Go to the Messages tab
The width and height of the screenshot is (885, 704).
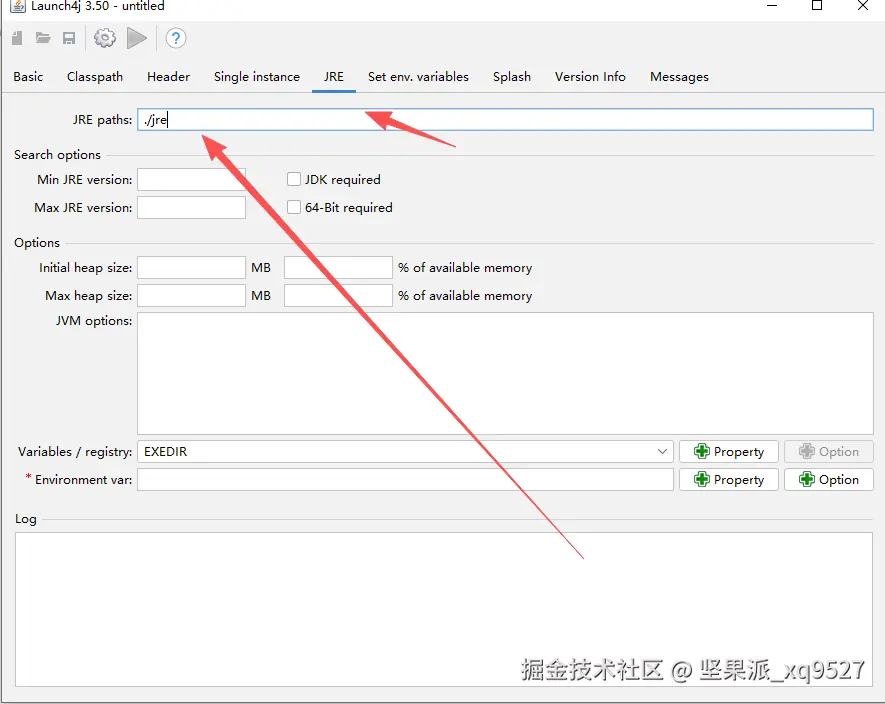click(x=680, y=77)
